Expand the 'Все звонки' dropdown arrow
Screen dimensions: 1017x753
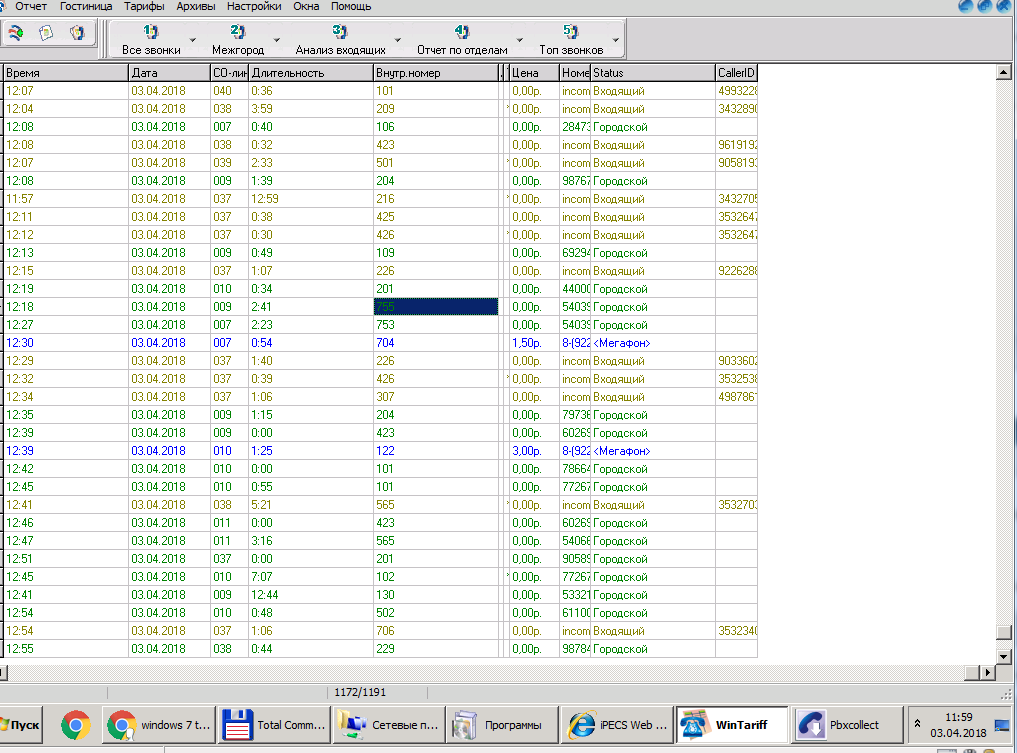(x=191, y=41)
